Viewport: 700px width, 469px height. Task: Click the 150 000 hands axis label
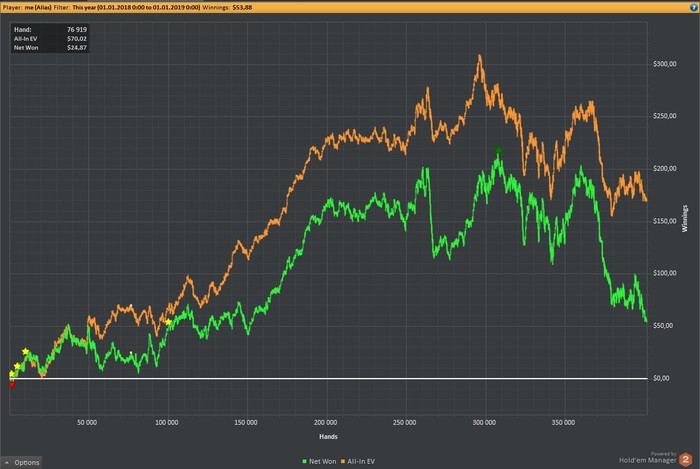tap(246, 423)
